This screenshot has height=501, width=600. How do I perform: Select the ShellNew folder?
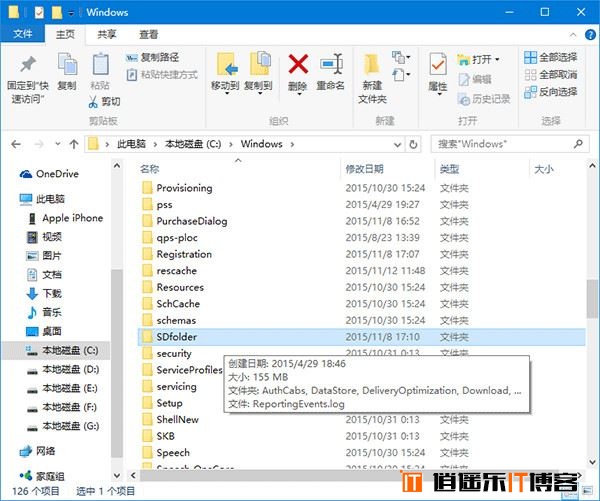click(170, 419)
